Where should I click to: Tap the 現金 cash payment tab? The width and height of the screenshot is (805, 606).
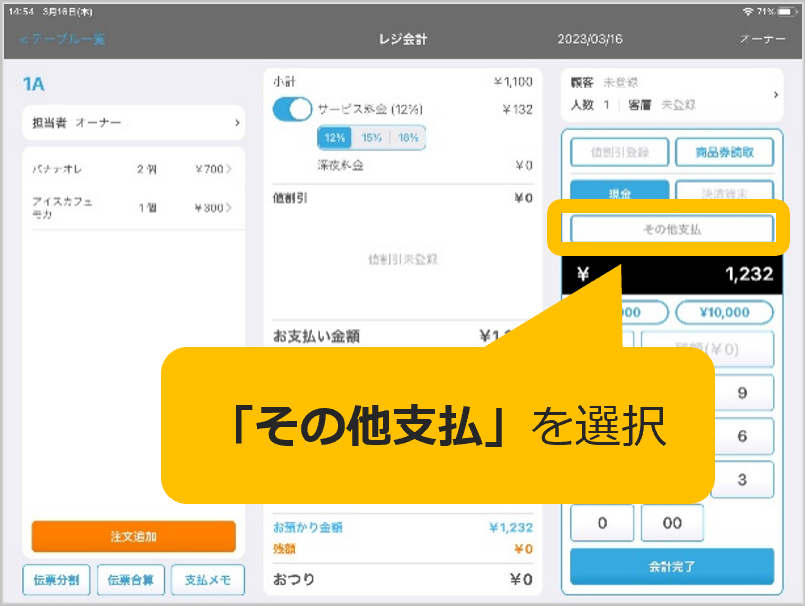click(620, 192)
